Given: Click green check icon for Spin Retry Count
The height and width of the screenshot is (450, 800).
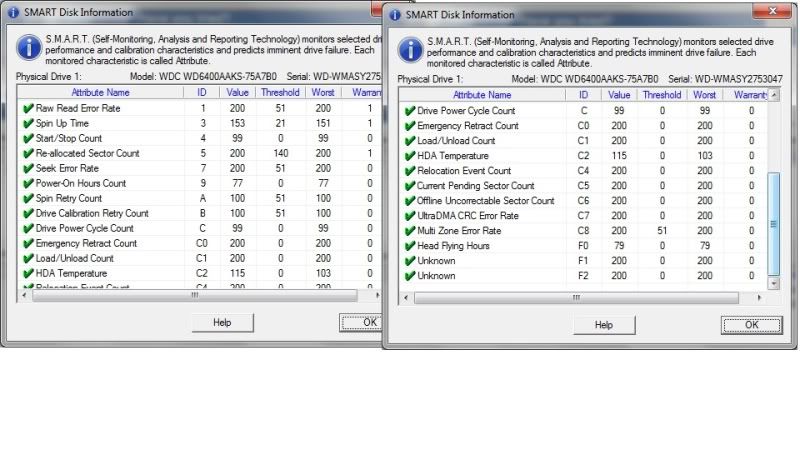Looking at the screenshot, I should (28, 198).
